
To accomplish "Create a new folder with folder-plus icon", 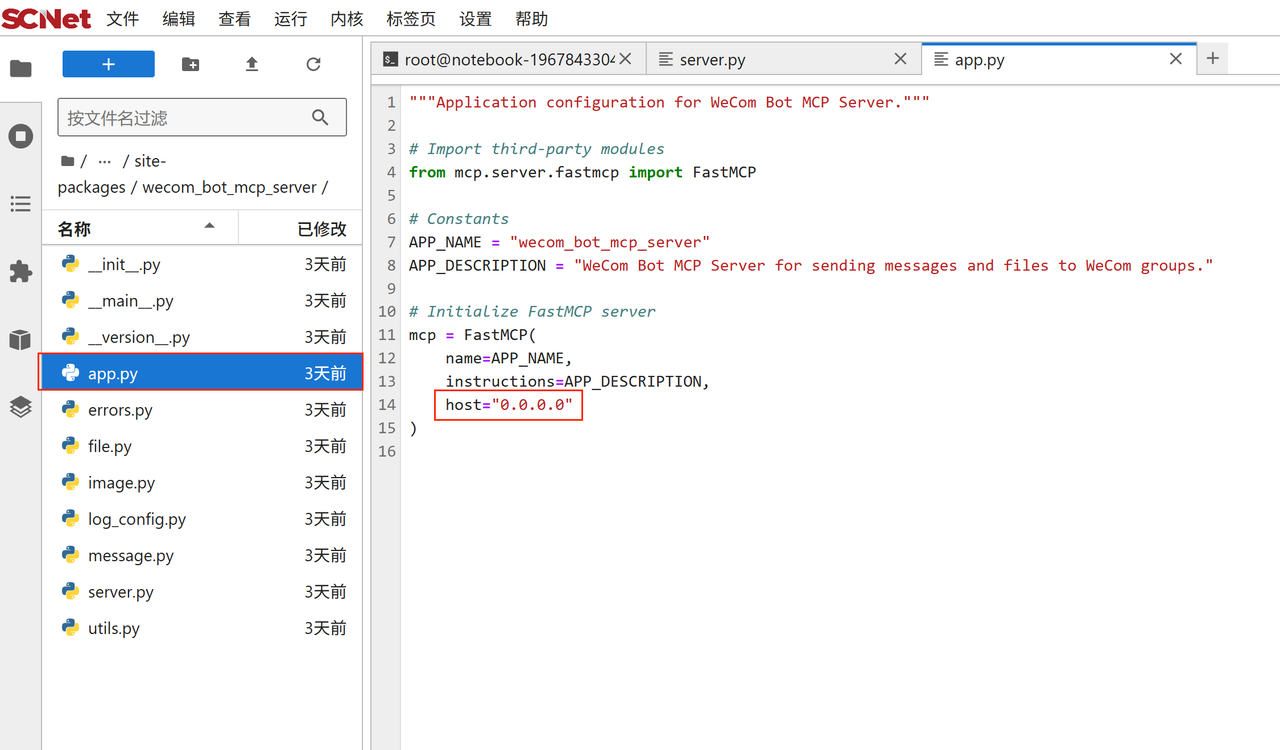I will pyautogui.click(x=190, y=64).
